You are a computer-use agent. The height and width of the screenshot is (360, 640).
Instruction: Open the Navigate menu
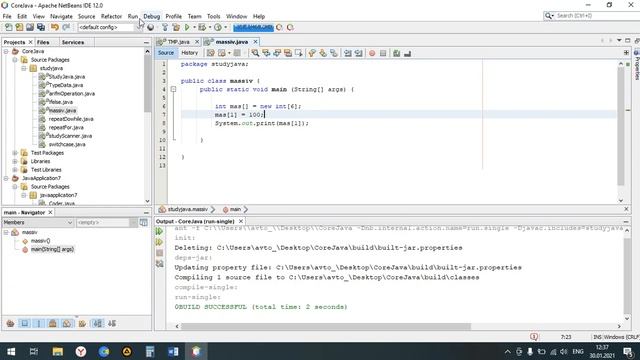pos(61,16)
